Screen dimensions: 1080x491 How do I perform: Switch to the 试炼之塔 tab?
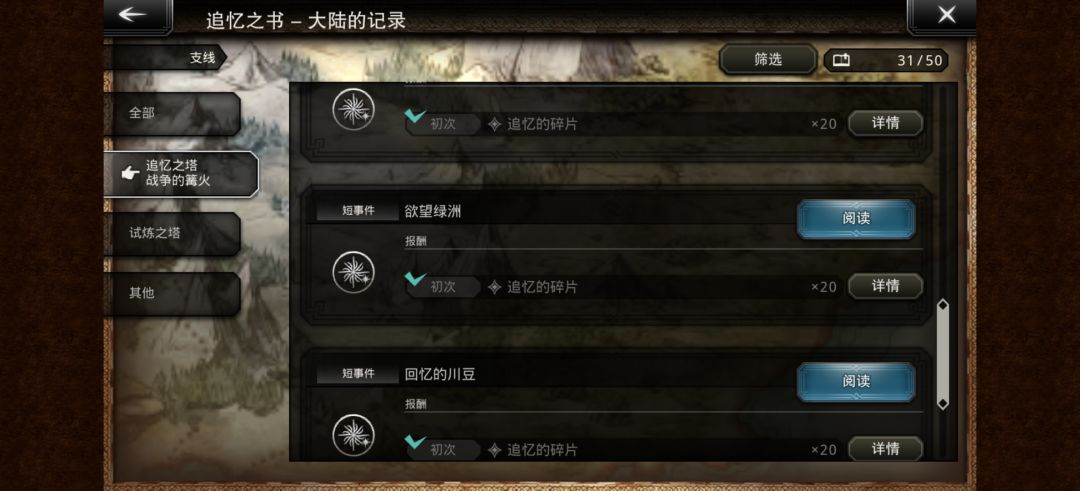172,233
